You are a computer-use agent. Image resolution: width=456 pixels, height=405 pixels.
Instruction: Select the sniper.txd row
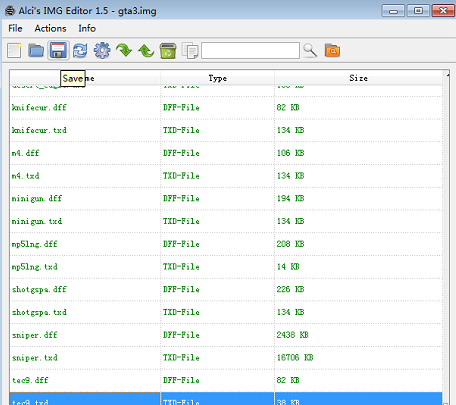point(226,358)
